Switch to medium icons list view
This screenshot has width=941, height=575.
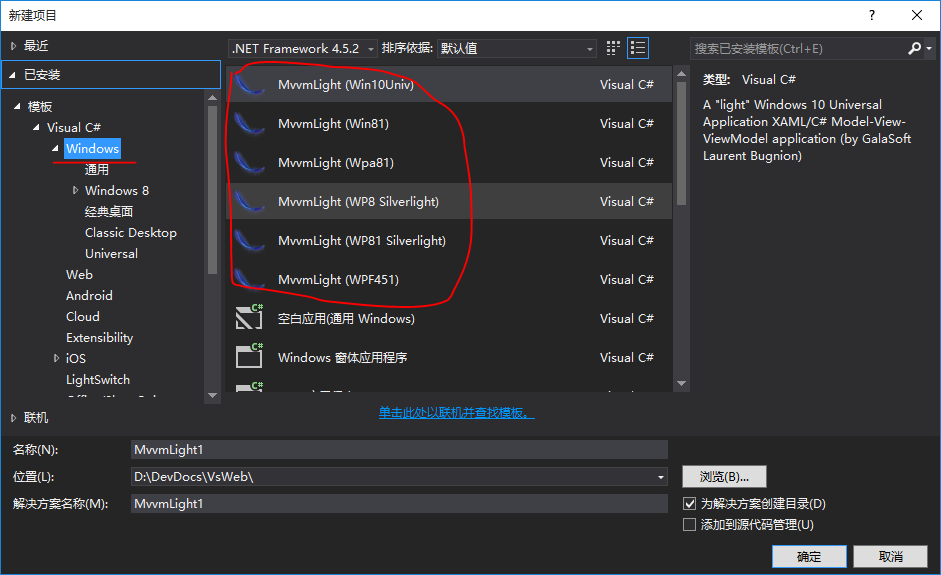tap(638, 49)
